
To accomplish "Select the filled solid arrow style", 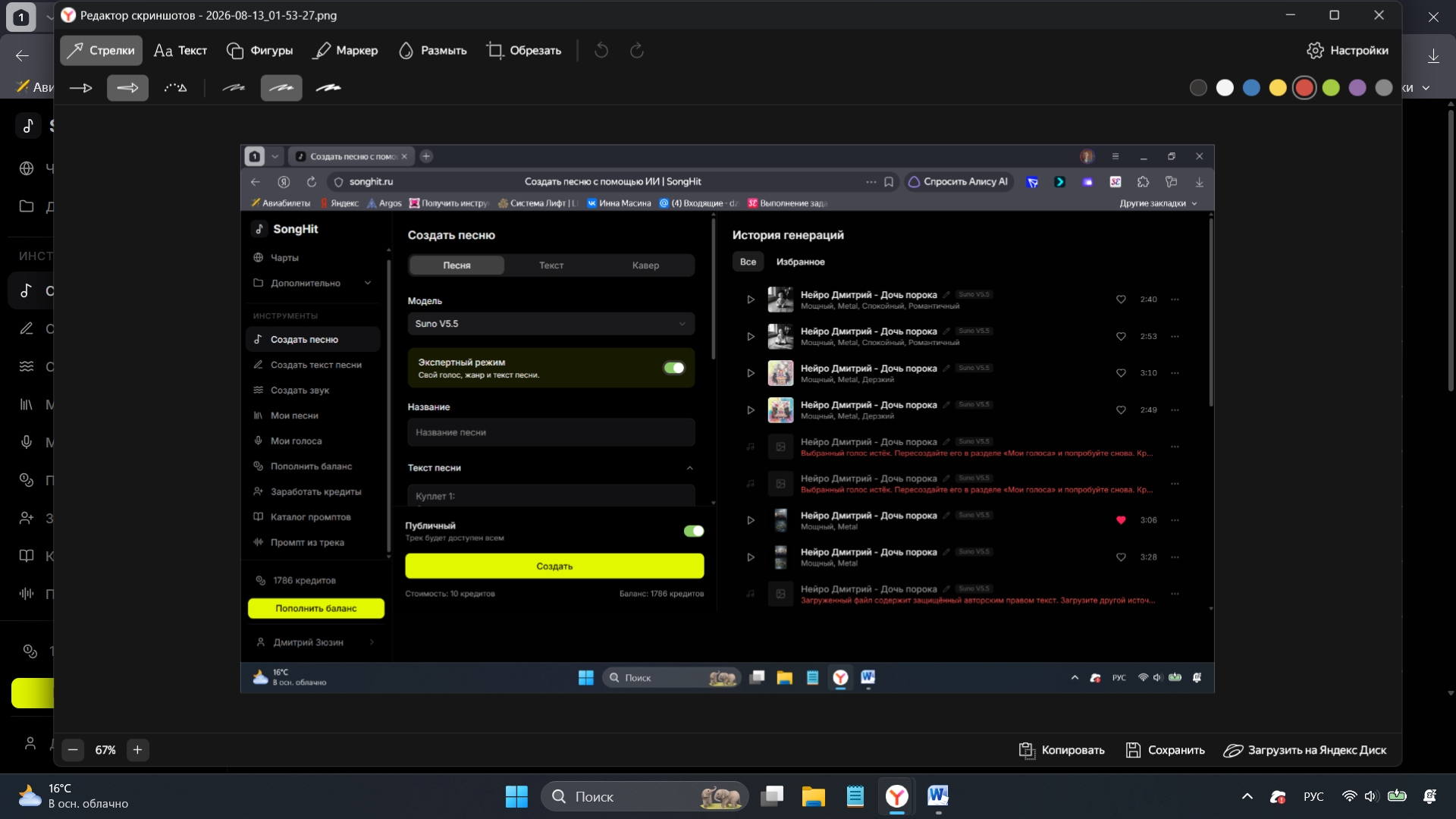I will 127,88.
